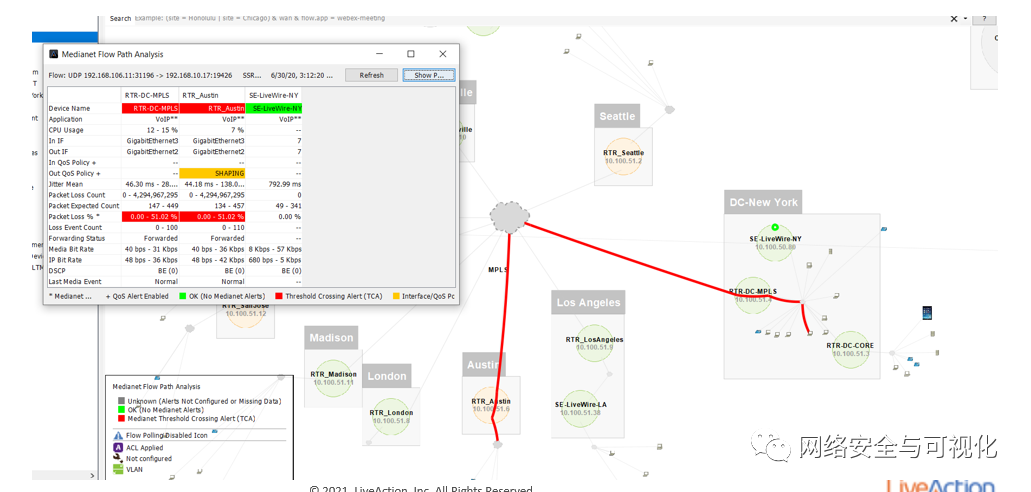Select the SE-LiveWire-LA node

[580, 408]
